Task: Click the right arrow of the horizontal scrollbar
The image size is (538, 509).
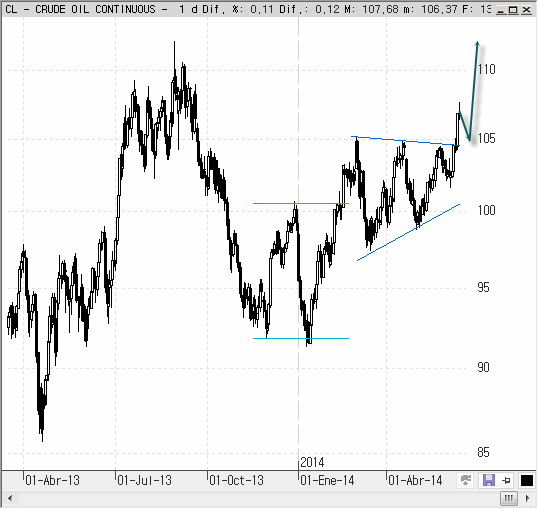Action: pyautogui.click(x=528, y=498)
